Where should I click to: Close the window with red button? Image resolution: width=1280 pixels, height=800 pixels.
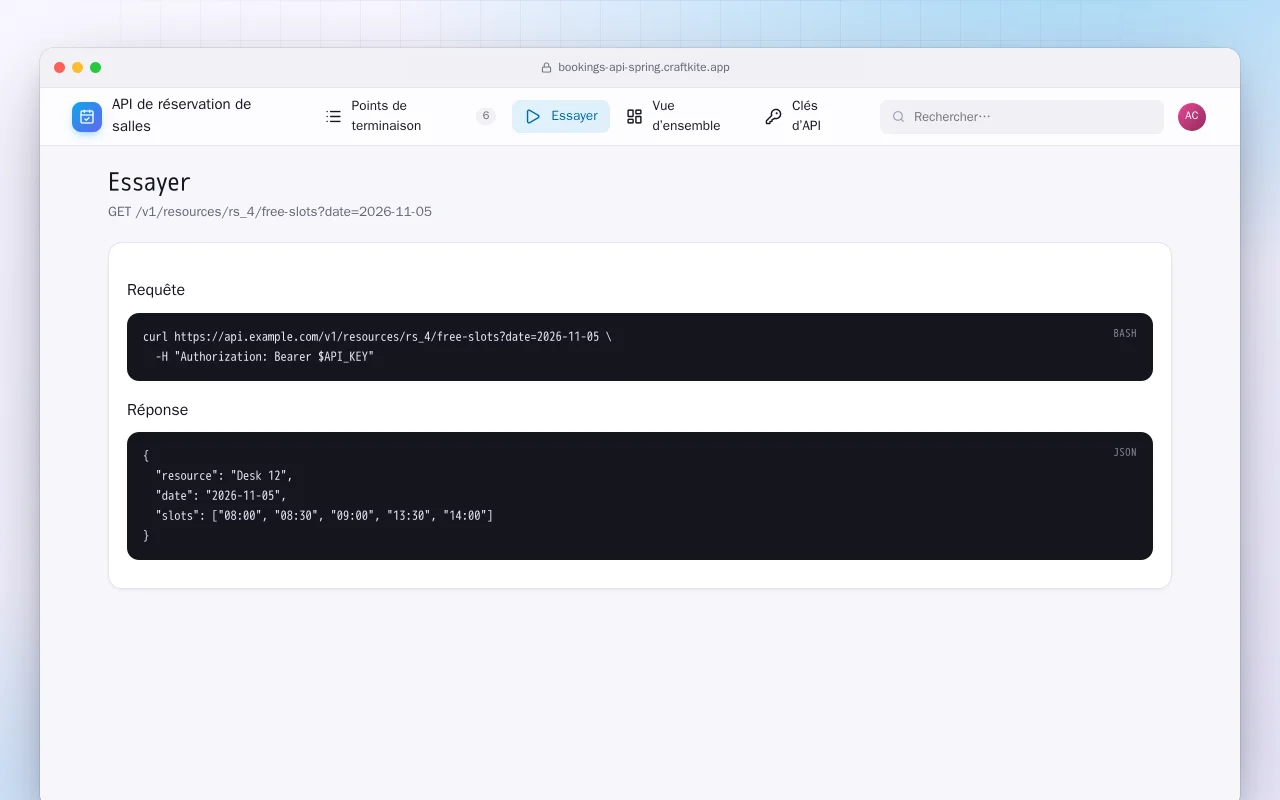pos(60,68)
